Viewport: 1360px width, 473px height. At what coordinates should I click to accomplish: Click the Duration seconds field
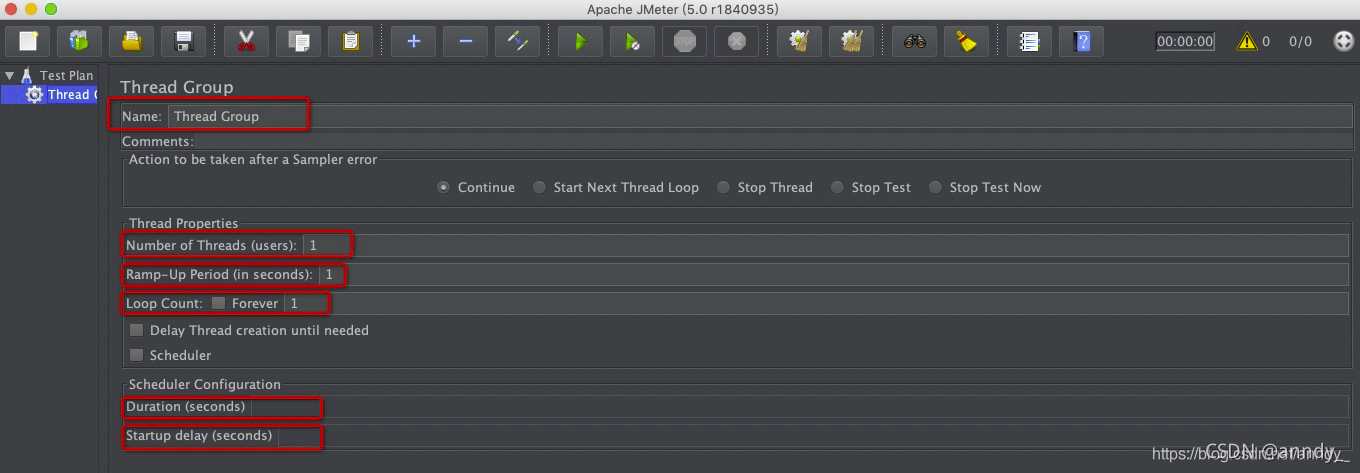point(799,407)
